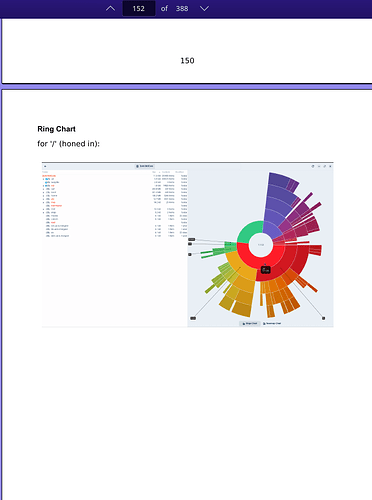Expand the first folder under the root entry

click(x=43, y=179)
